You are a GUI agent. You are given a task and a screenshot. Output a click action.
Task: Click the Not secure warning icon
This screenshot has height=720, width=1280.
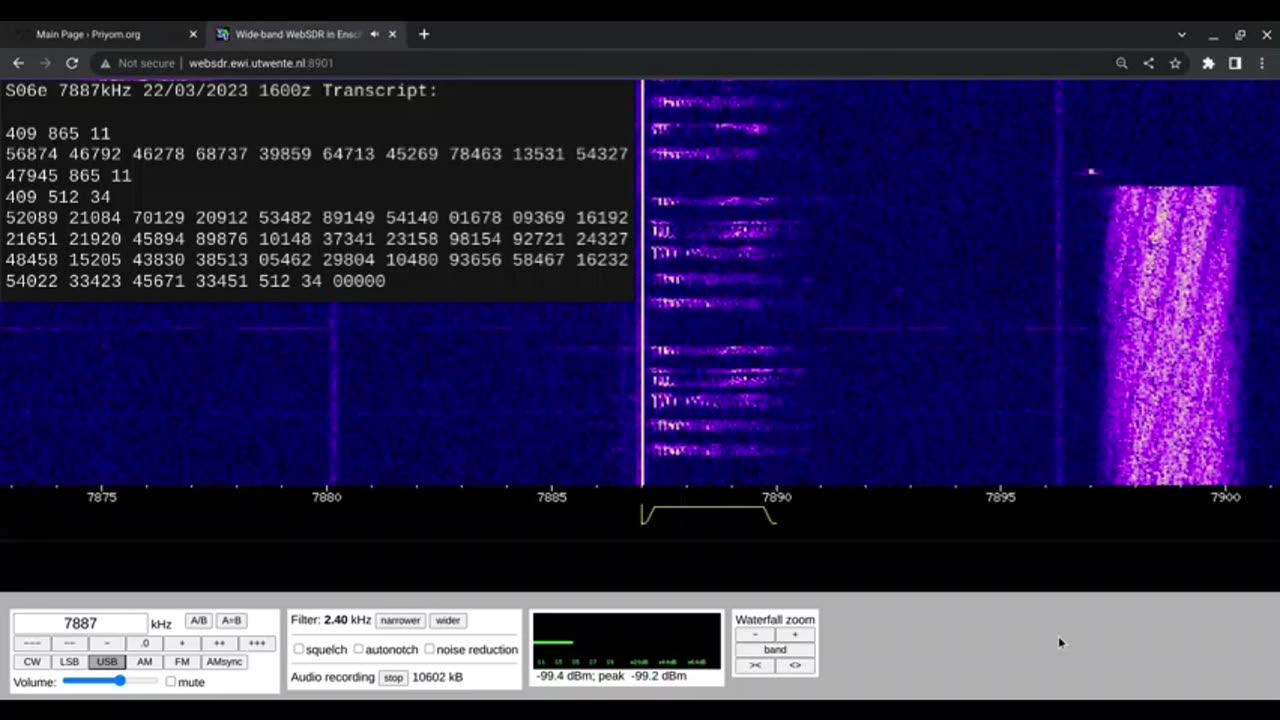(x=105, y=63)
